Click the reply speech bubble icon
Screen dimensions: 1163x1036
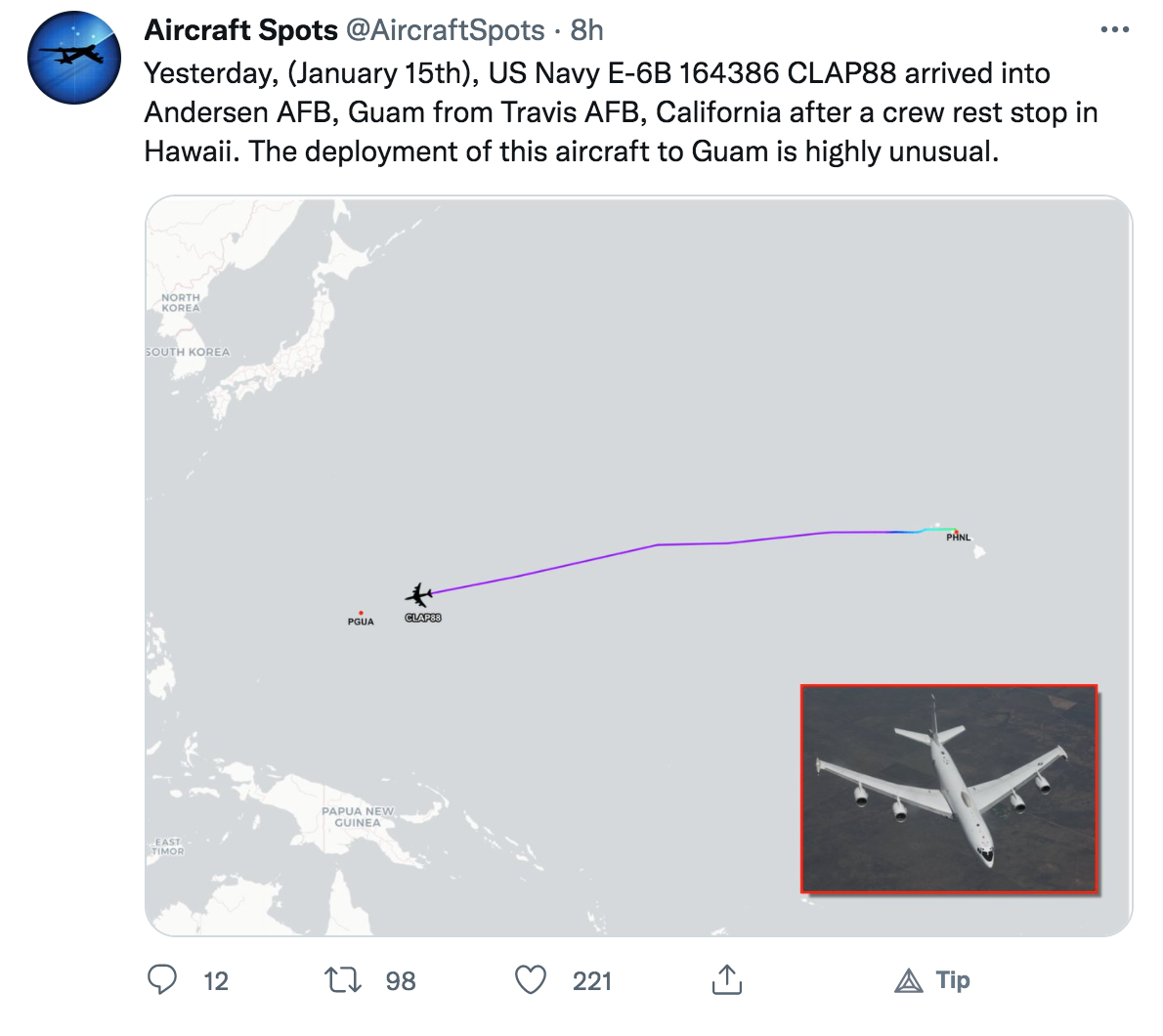161,979
